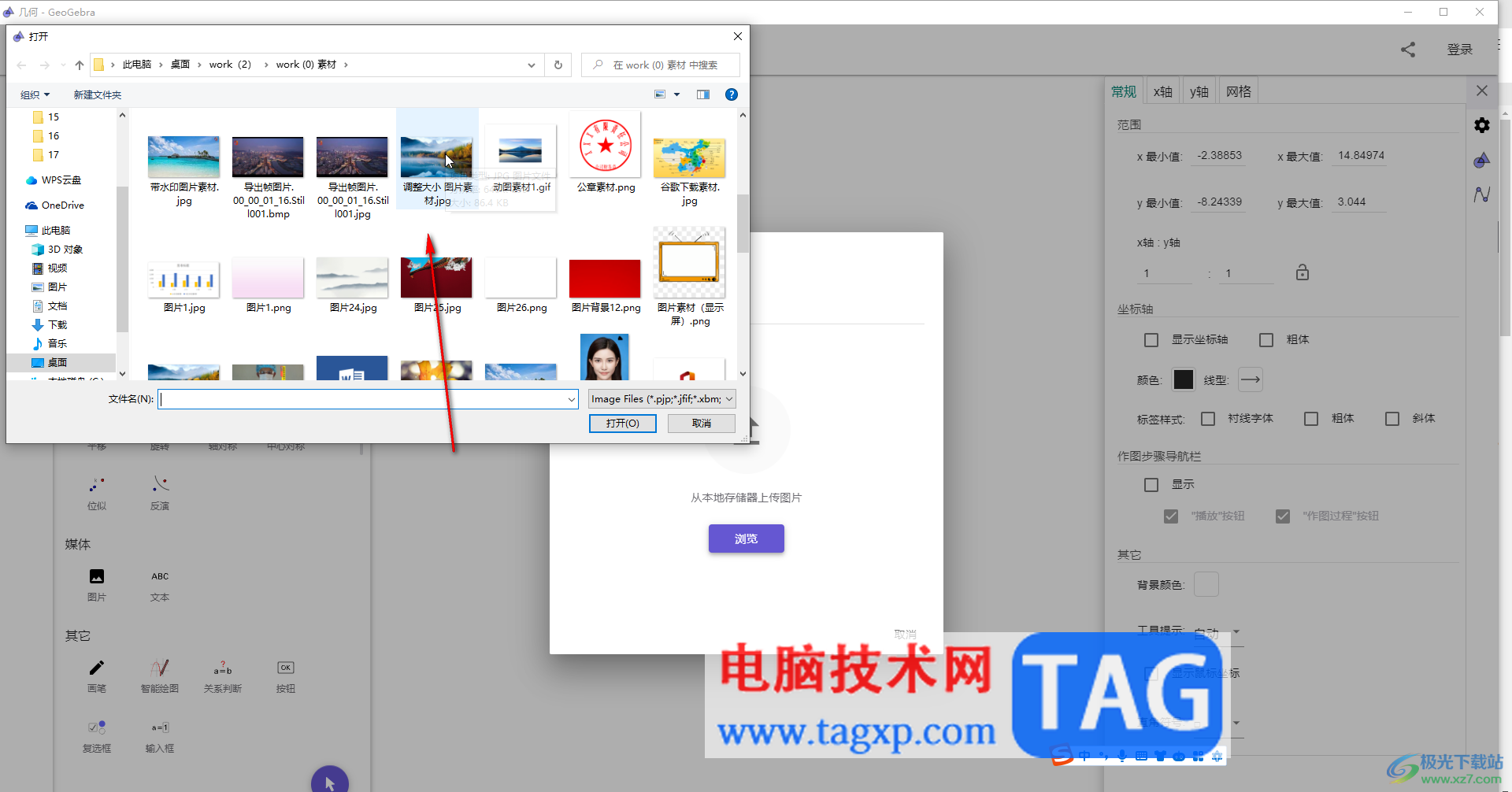Switch to the 网格 tab
Screen dimensions: 1512x792
pos(1239,91)
